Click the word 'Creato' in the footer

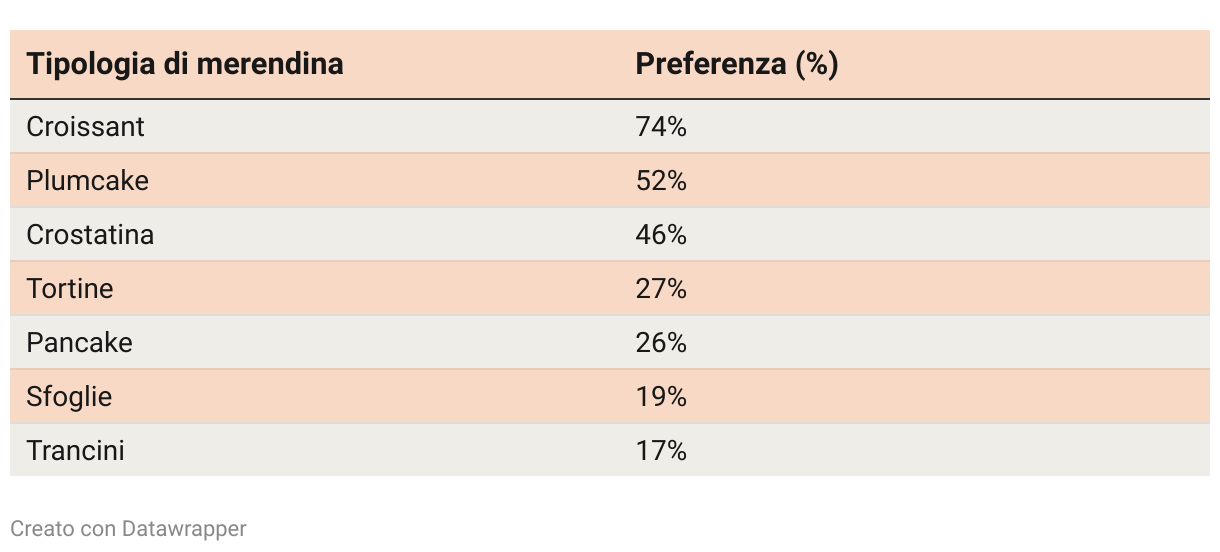[x=42, y=528]
